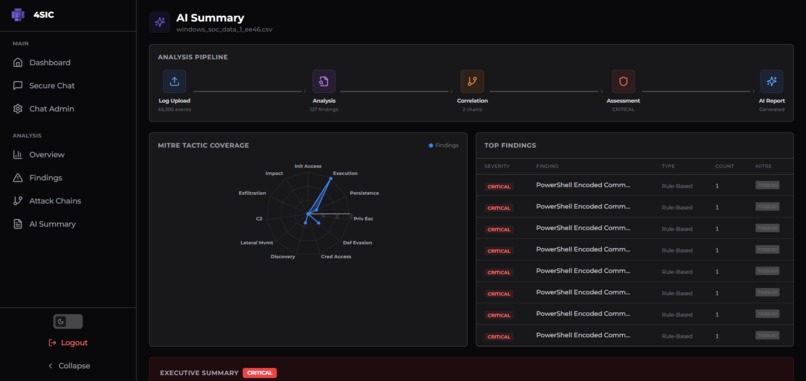Sort table by MITRE column
The width and height of the screenshot is (806, 381).
[x=764, y=167]
